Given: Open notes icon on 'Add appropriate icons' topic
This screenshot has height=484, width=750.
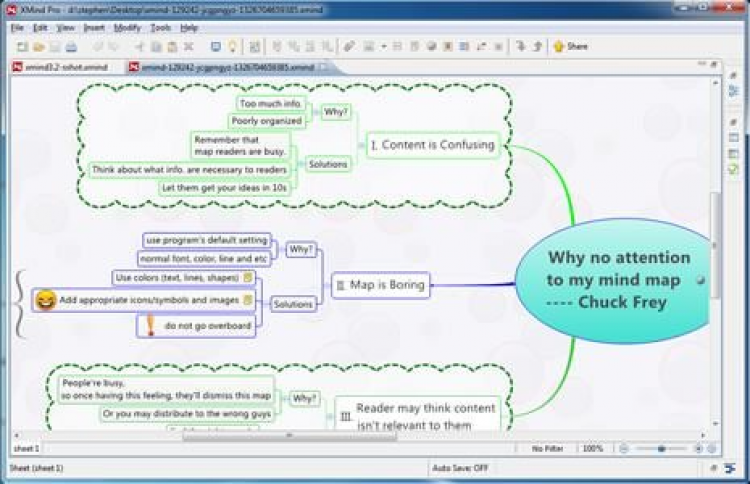Looking at the screenshot, I should (248, 300).
